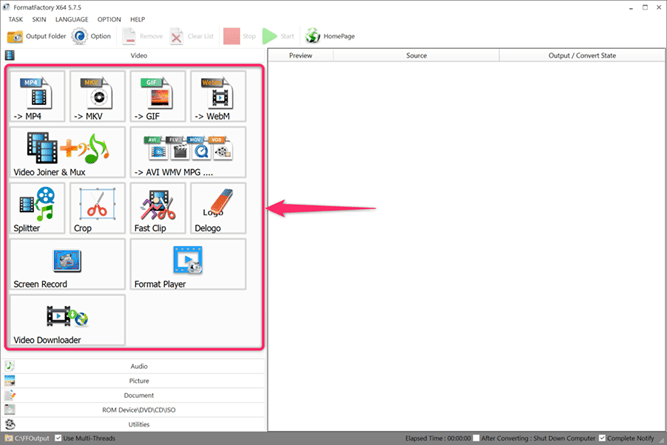Open the Delogo tool
Viewport: 667px width, 445px height.
pos(218,208)
